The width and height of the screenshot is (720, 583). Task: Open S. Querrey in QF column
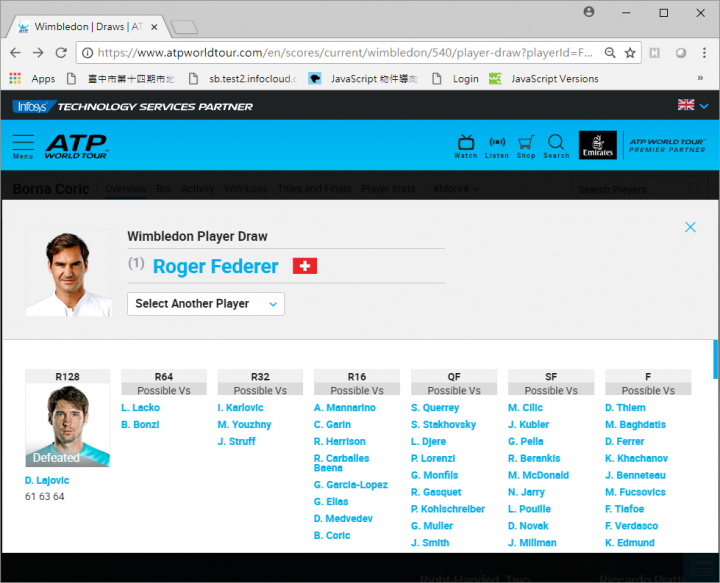coord(435,408)
